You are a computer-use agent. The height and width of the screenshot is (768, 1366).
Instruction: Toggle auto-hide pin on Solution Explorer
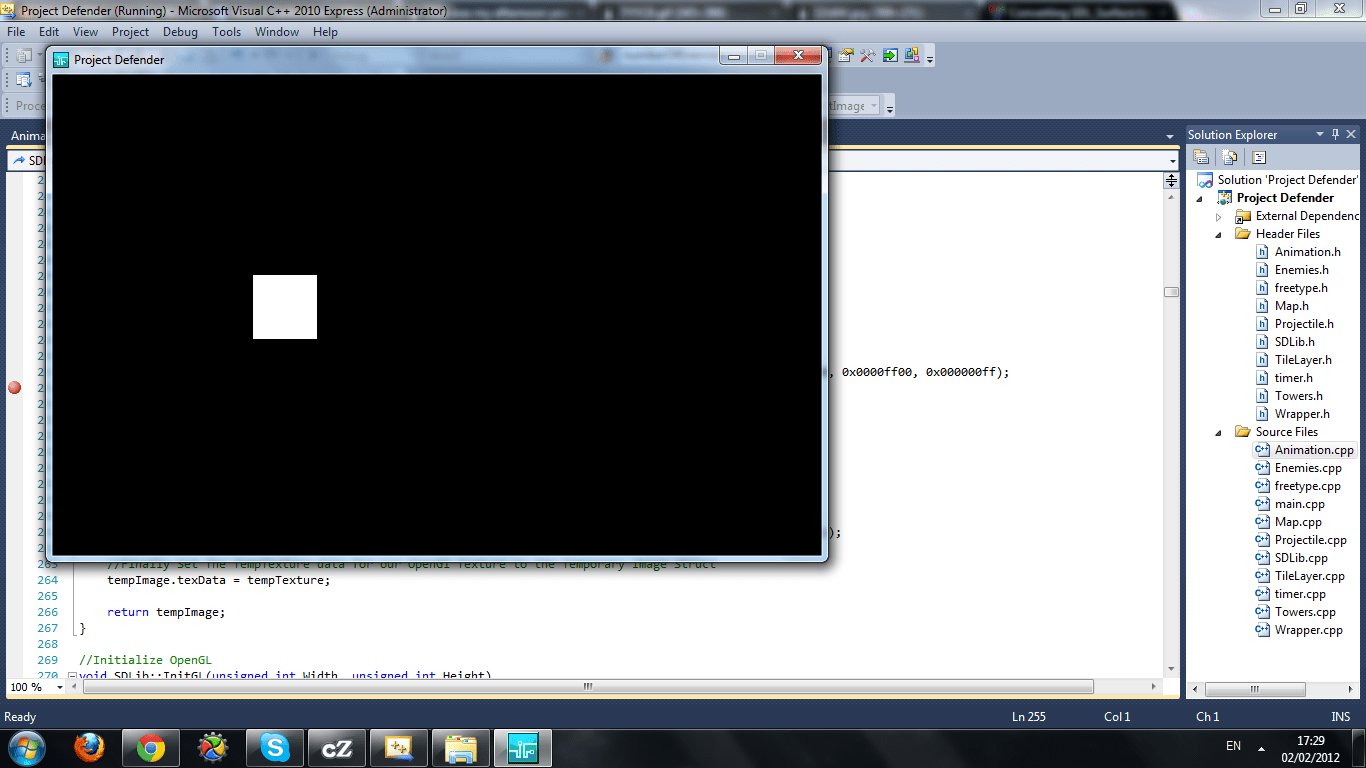tap(1335, 133)
